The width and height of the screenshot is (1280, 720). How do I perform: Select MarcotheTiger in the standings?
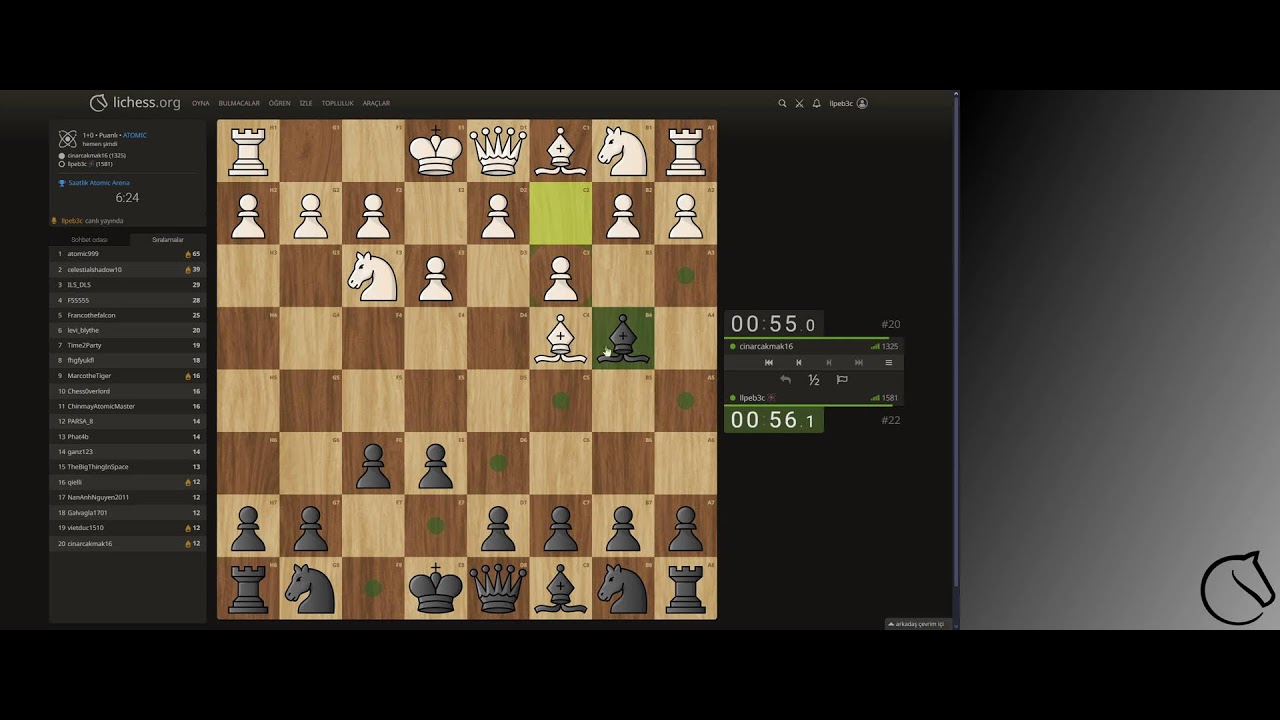pyautogui.click(x=127, y=376)
